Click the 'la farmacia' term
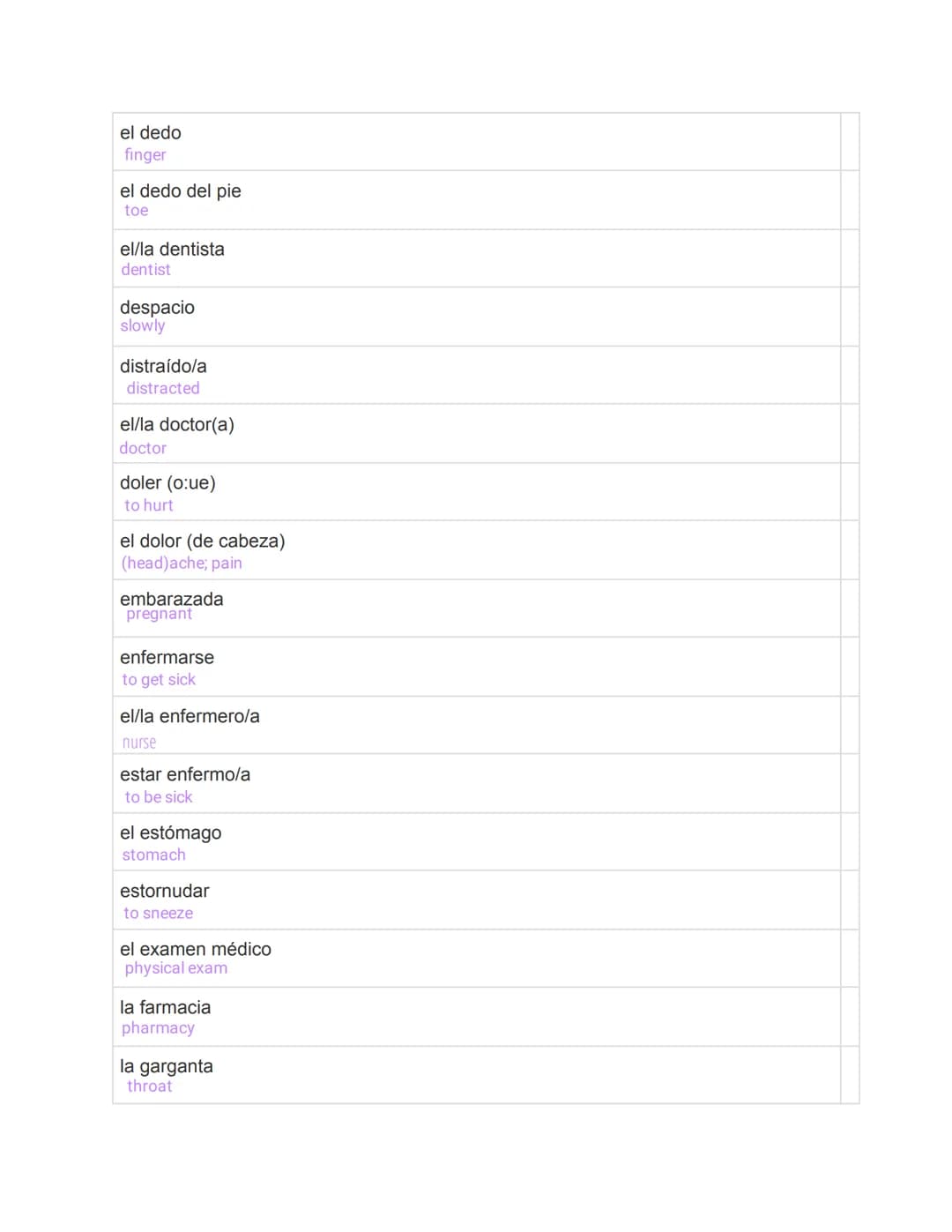The image size is (952, 1232). coord(166,1008)
